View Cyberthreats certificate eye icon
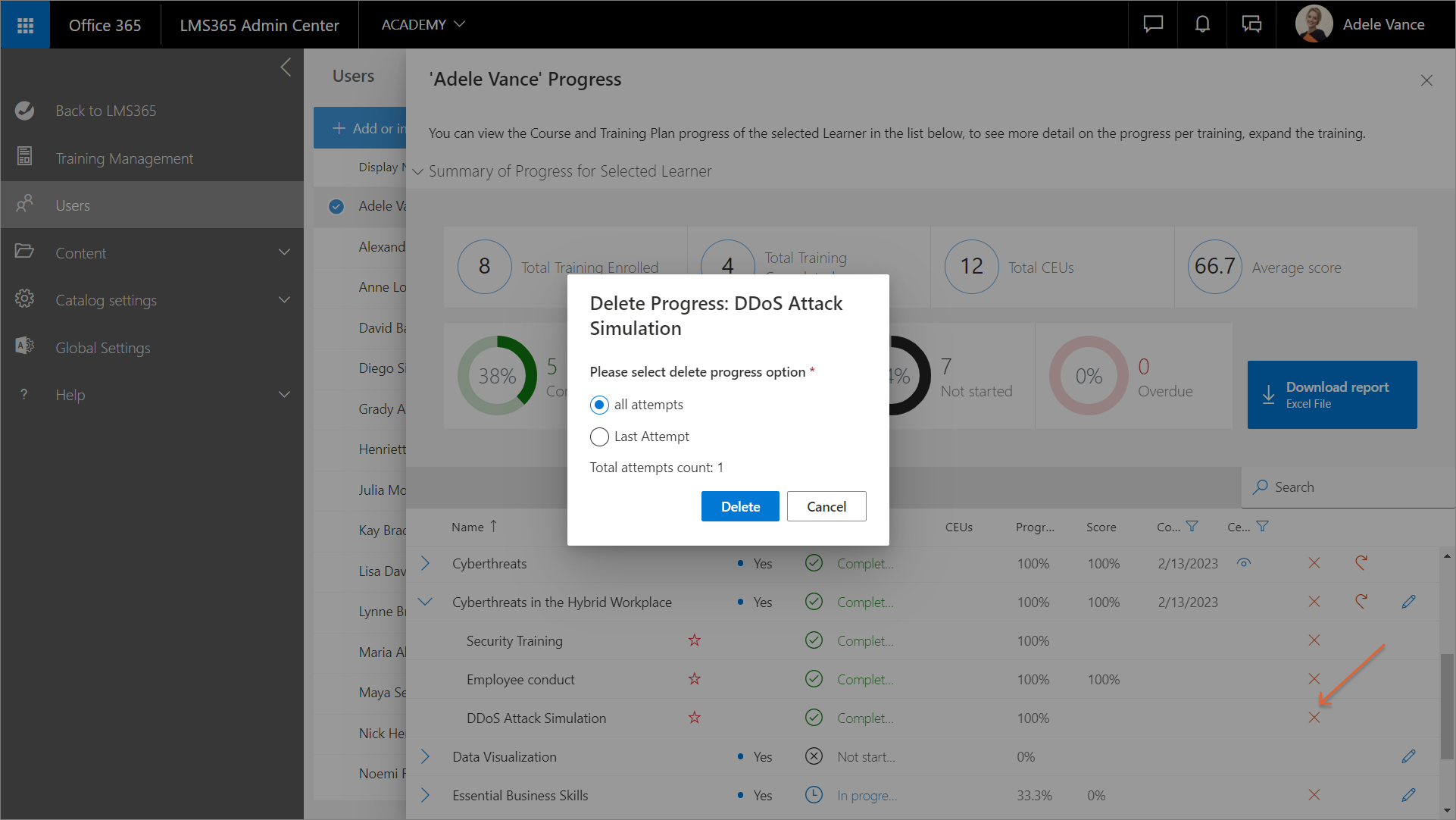This screenshot has height=820, width=1456. (1244, 563)
